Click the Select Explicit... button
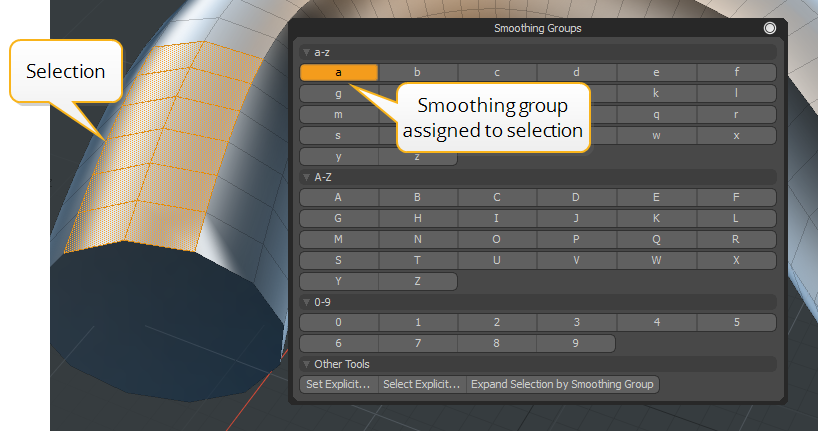Image resolution: width=818 pixels, height=431 pixels. pyautogui.click(x=422, y=384)
